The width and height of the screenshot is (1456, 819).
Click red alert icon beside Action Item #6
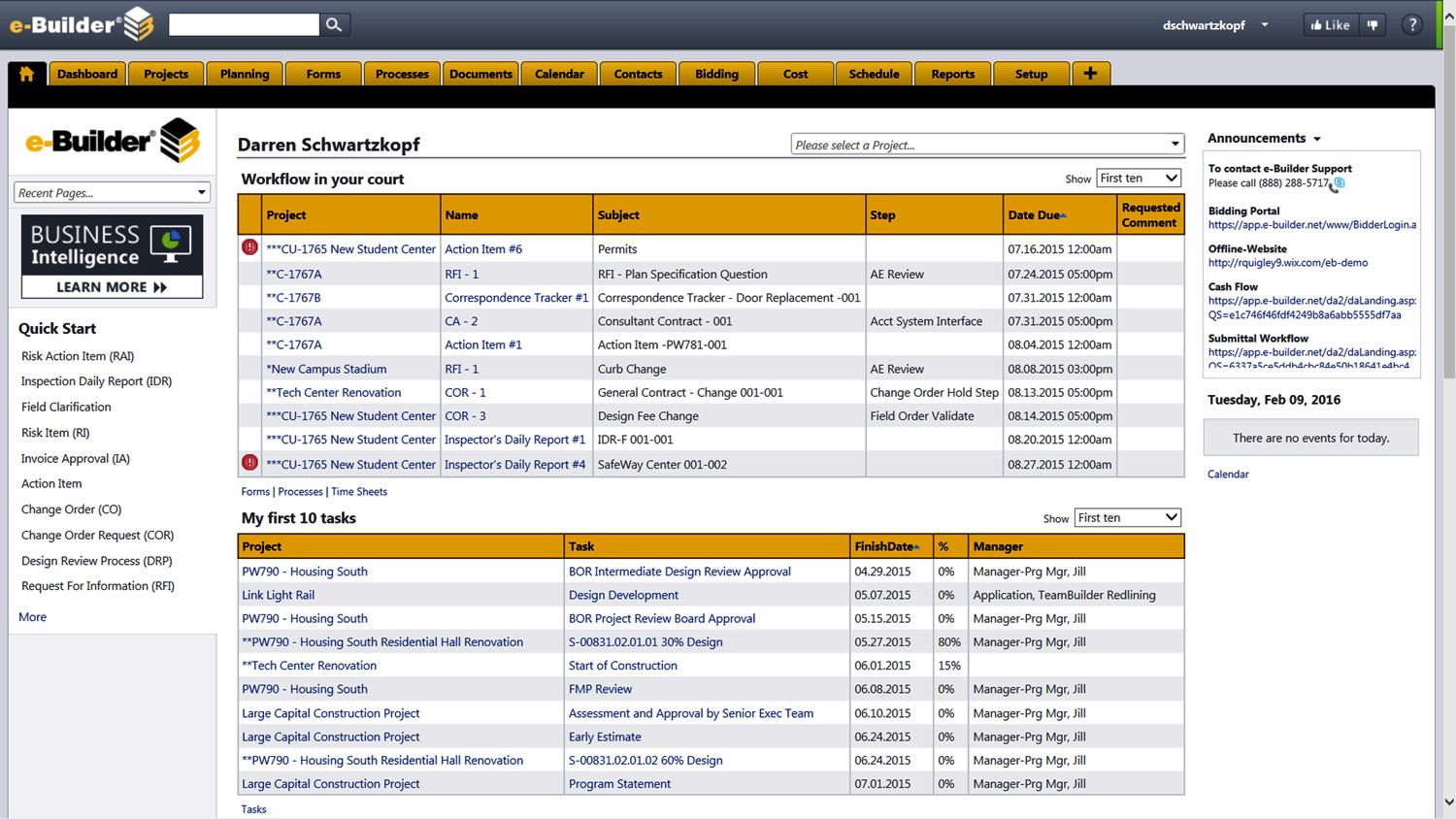click(249, 247)
